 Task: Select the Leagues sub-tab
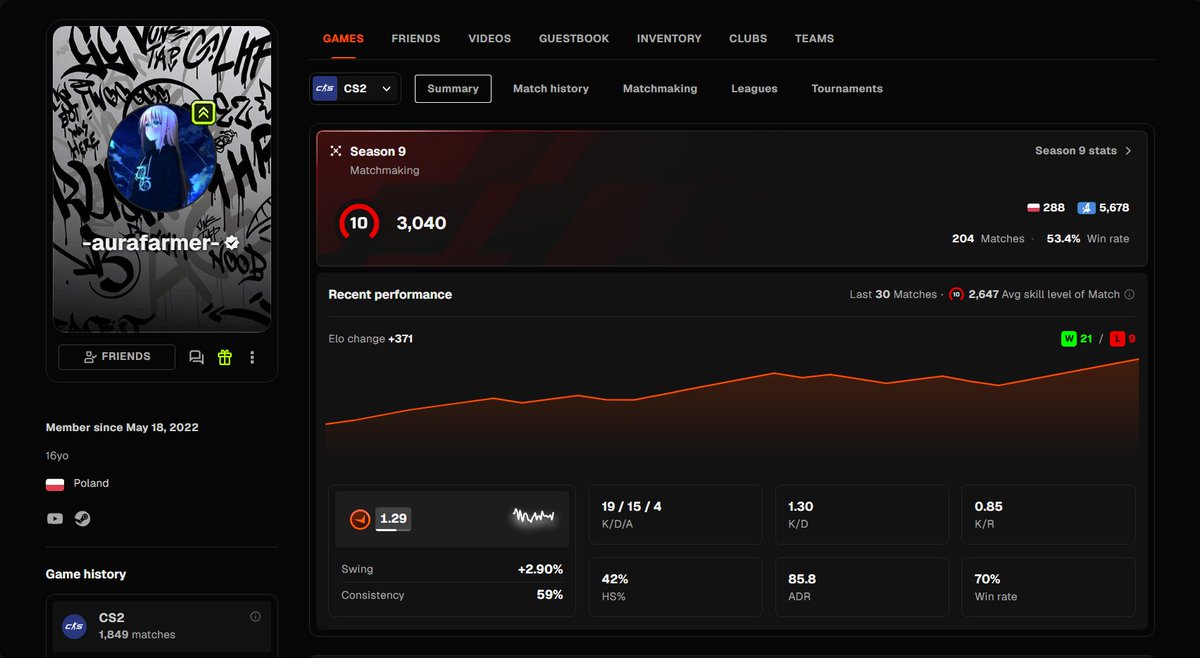[x=754, y=88]
